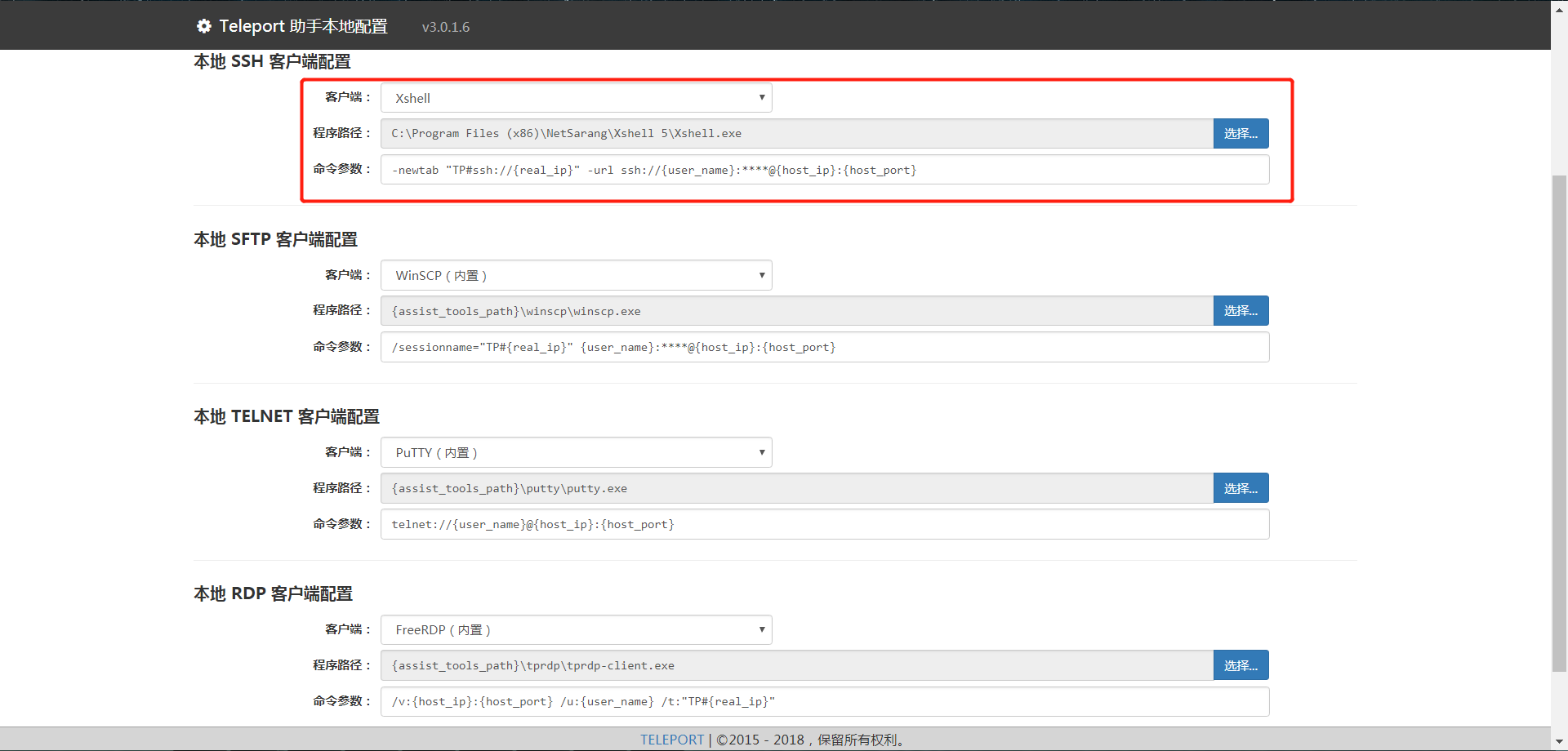Open the TELEPORT link in footer
This screenshot has width=1568, height=751.
pyautogui.click(x=671, y=740)
